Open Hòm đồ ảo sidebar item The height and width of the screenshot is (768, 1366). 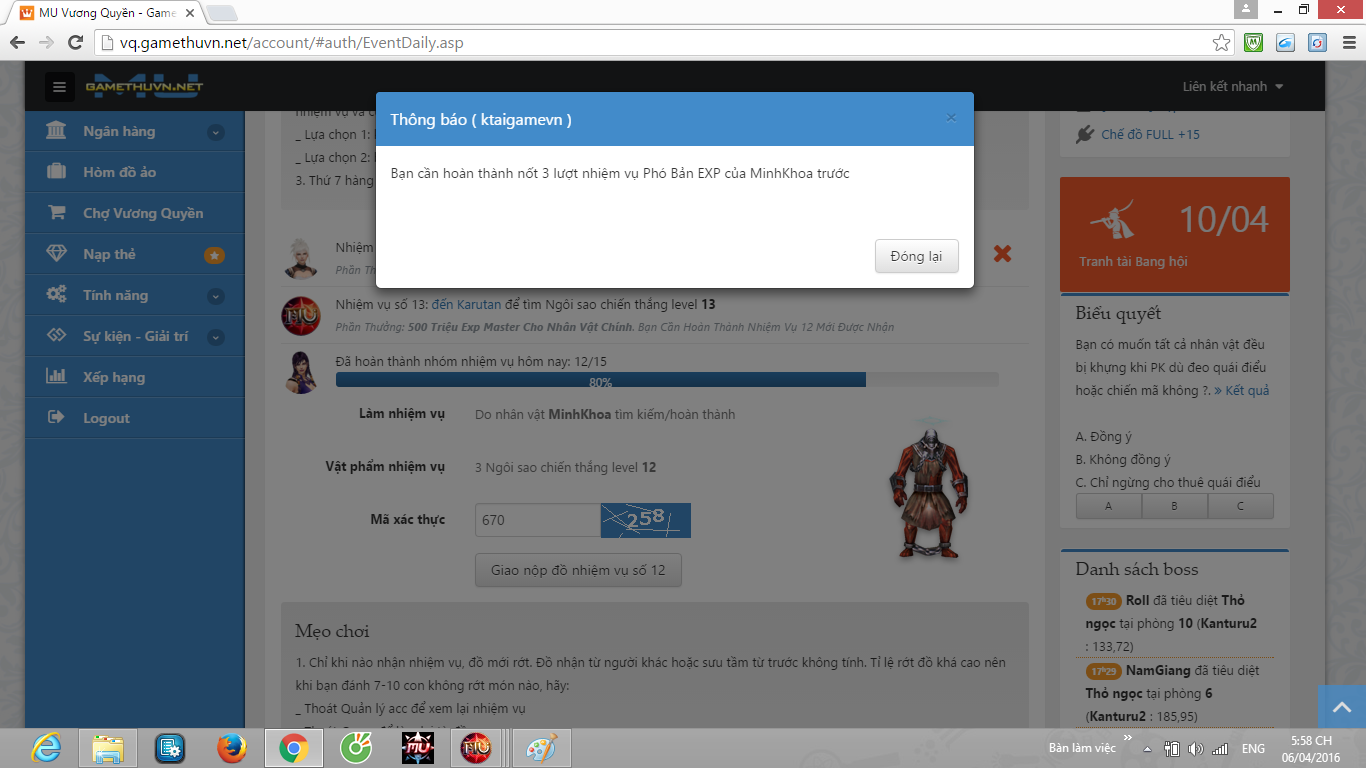point(119,172)
